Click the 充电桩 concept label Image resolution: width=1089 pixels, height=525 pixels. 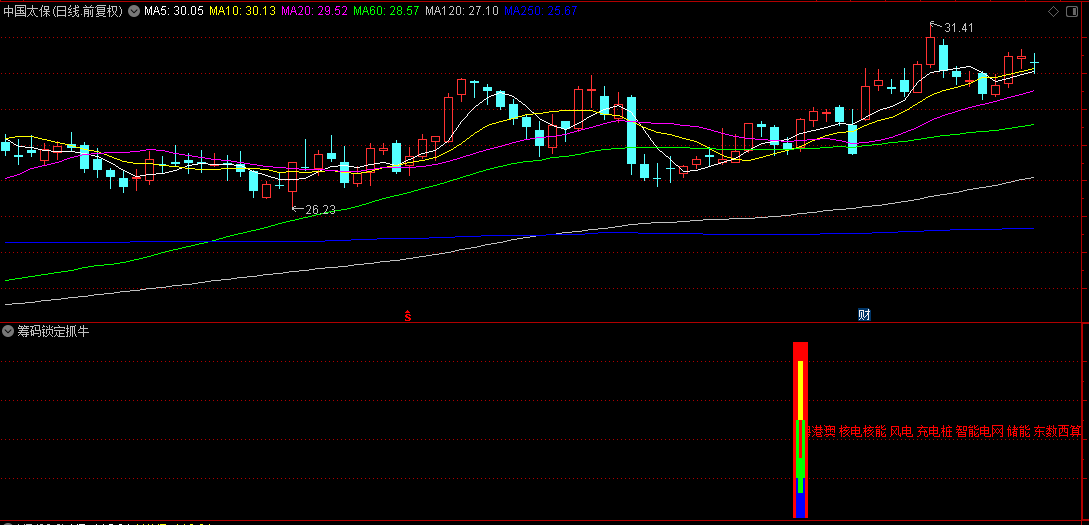934,431
